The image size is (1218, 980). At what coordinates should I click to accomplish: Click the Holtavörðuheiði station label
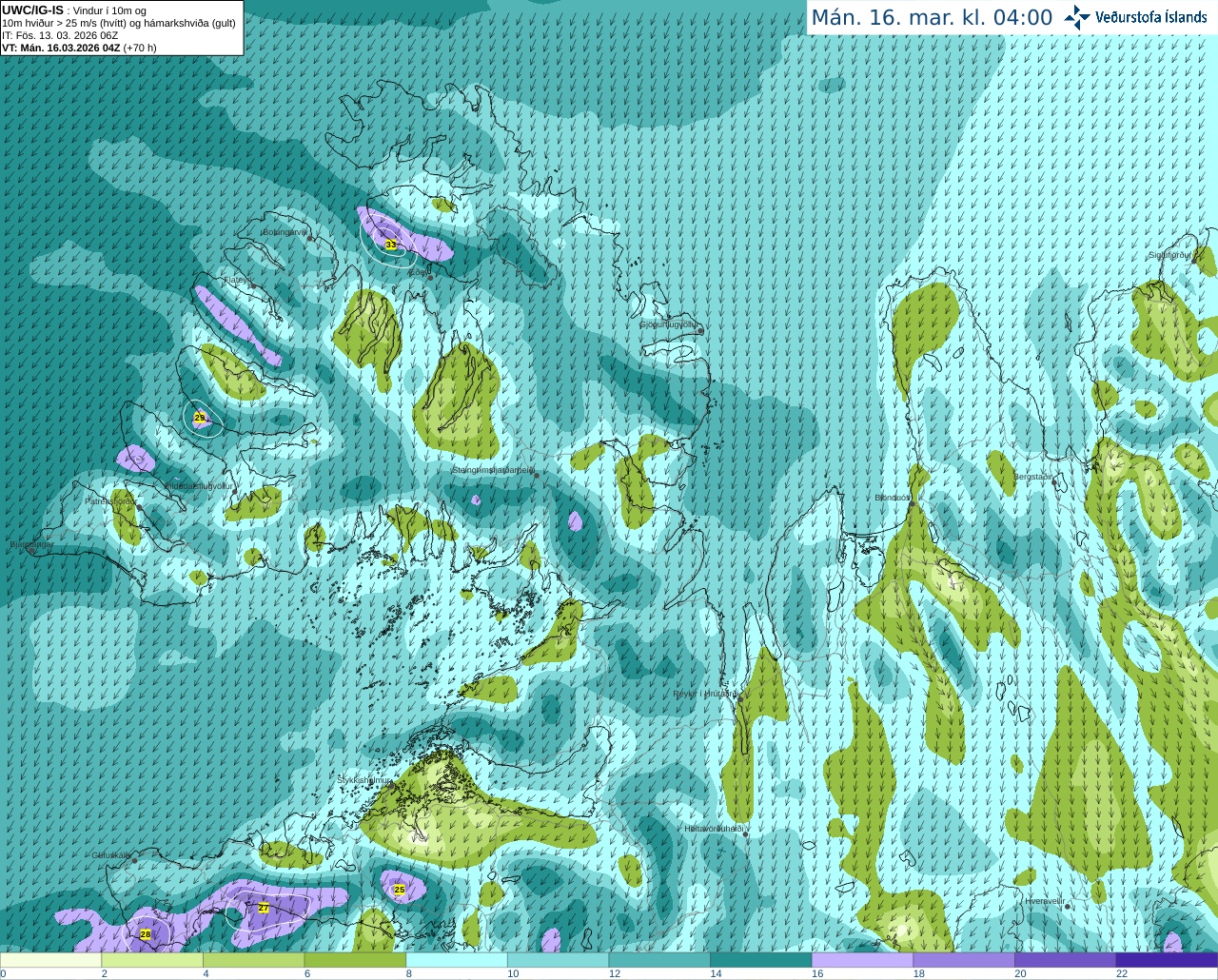pos(714,829)
